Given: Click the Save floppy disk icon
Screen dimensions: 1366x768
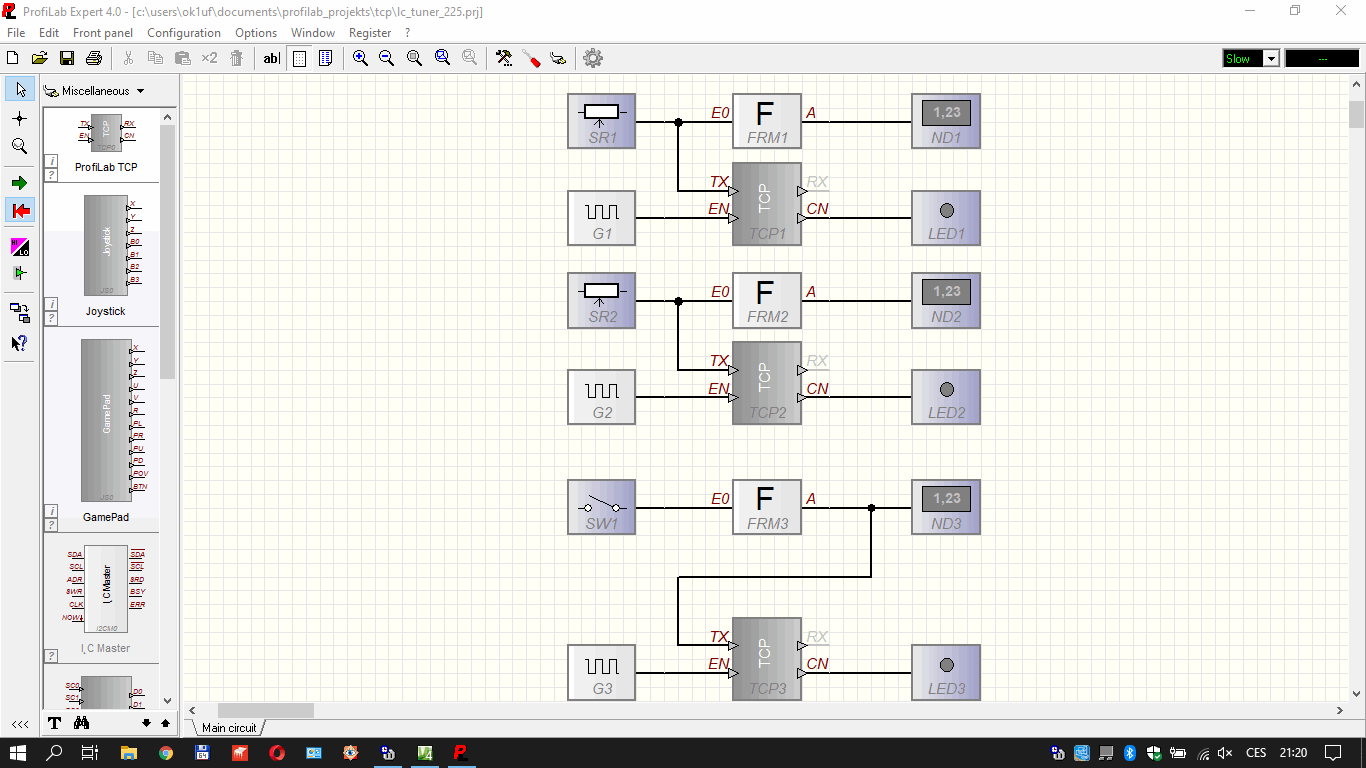Looking at the screenshot, I should (67, 58).
